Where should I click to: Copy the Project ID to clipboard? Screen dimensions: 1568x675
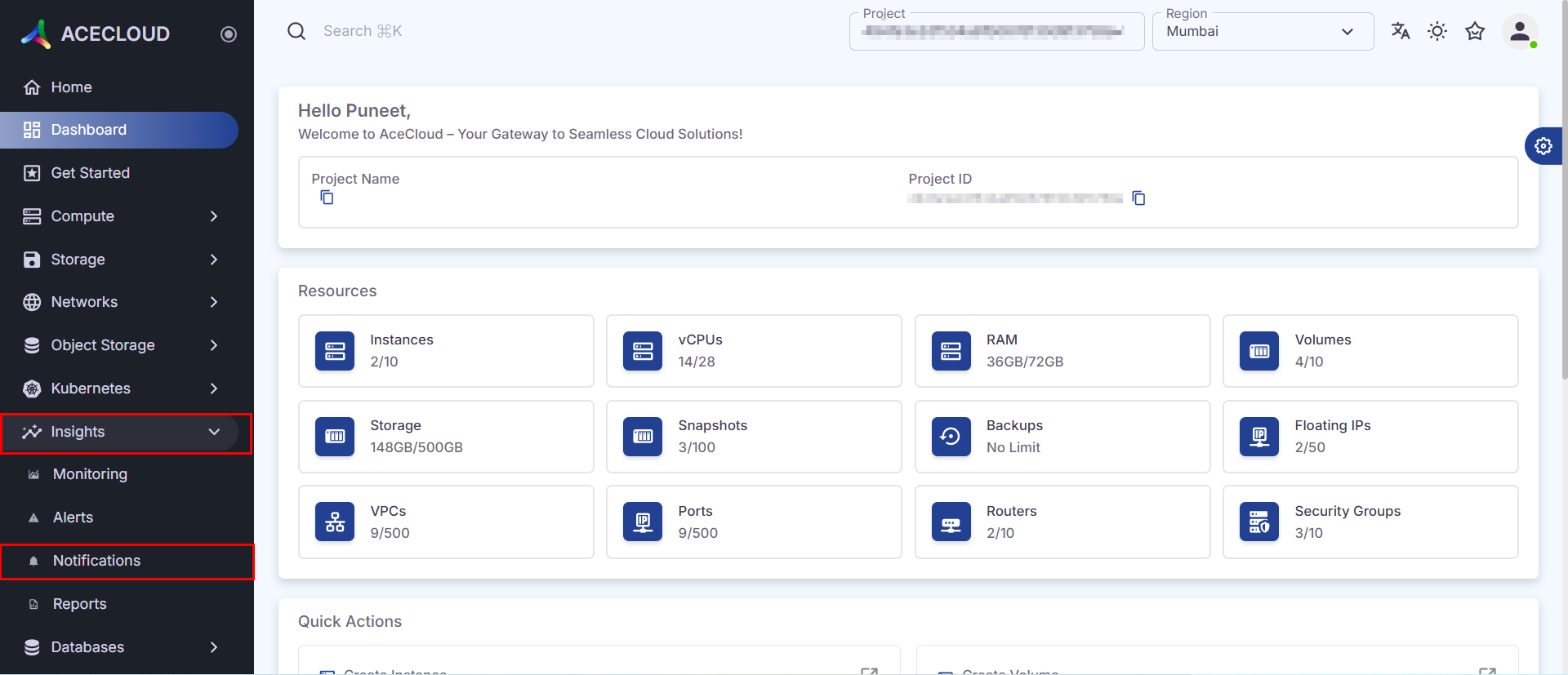point(1138,198)
